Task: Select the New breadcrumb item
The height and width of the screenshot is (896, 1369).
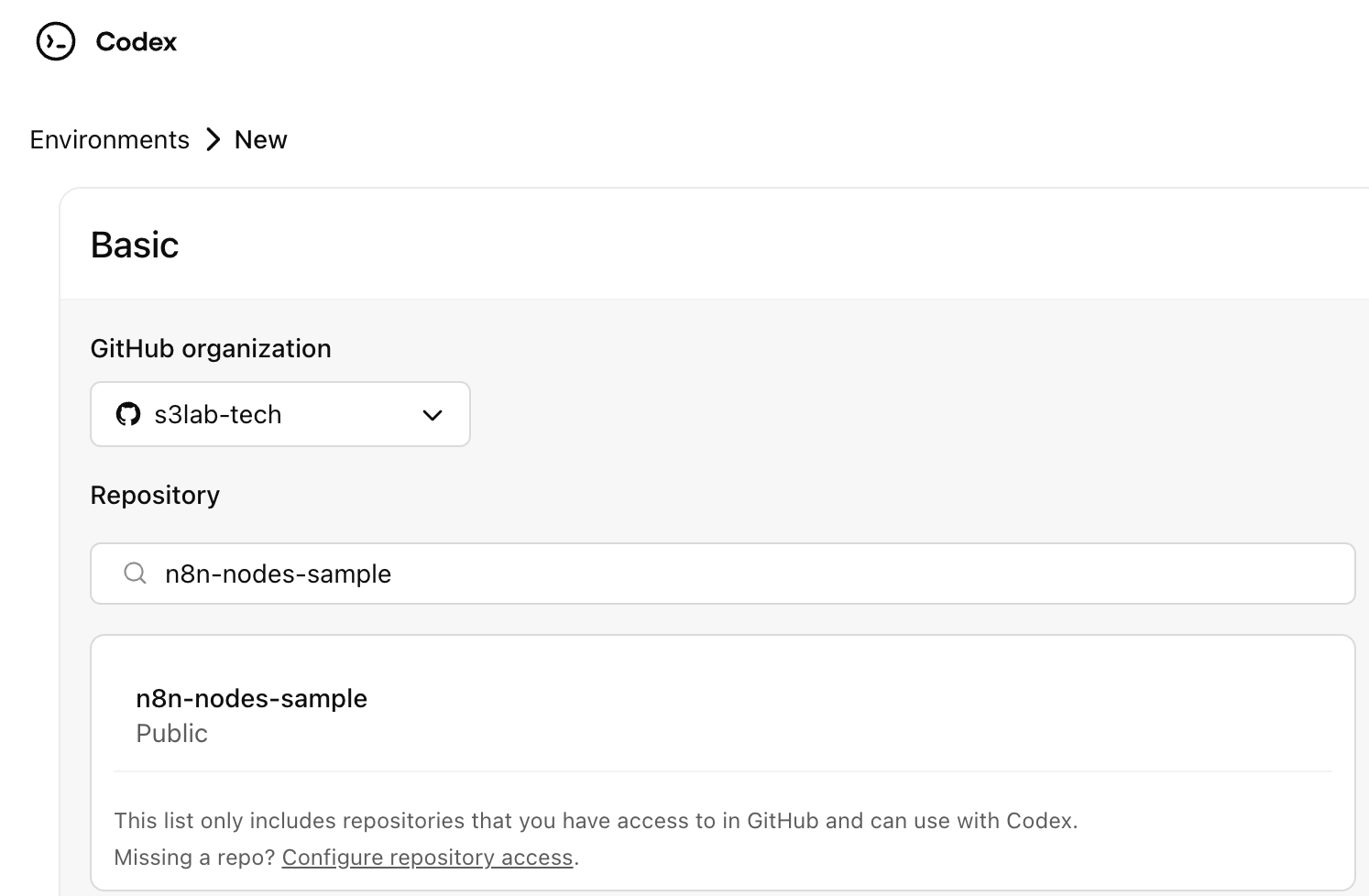Action: pos(260,139)
